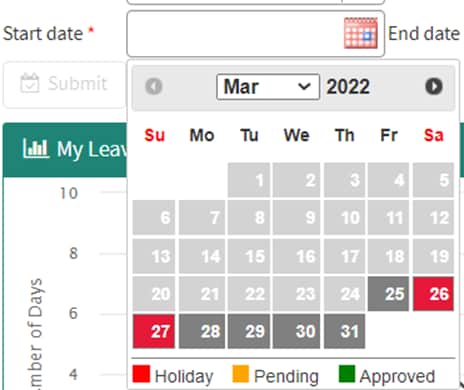Click the Submit calendar check icon
Screen dimensions: 464x390
tap(30, 83)
